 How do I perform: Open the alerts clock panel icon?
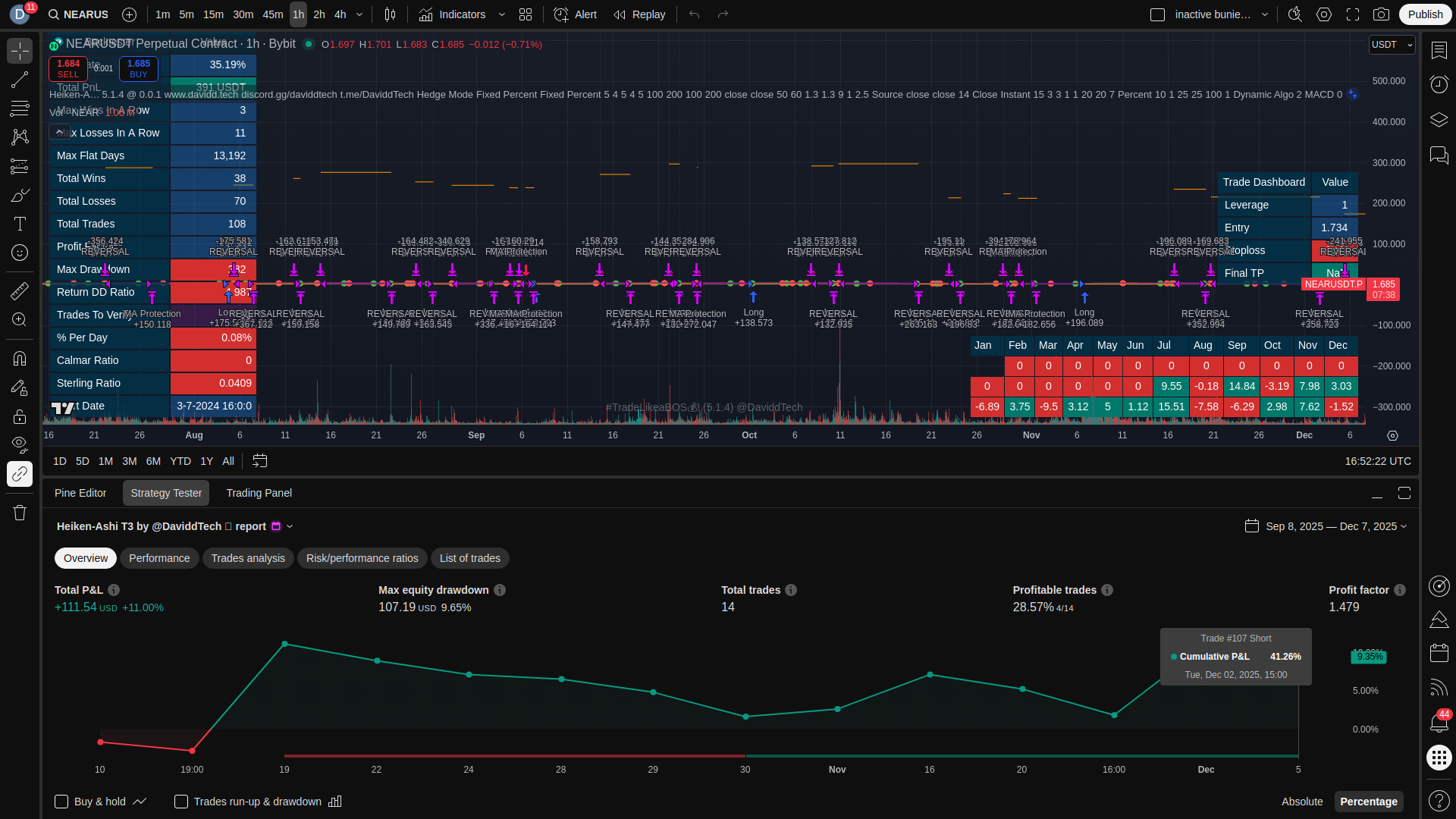(1439, 84)
